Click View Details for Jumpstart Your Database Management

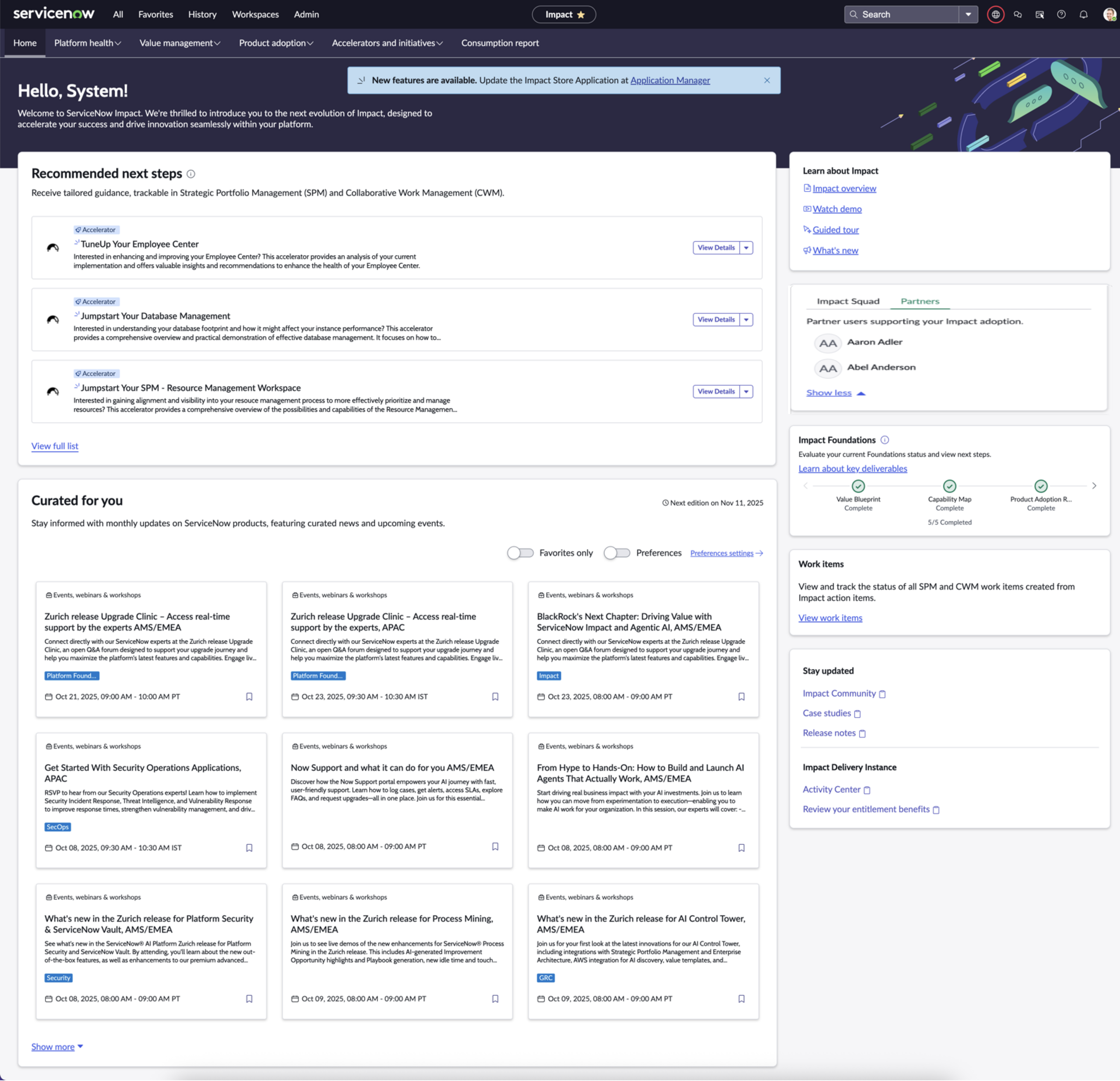click(716, 319)
